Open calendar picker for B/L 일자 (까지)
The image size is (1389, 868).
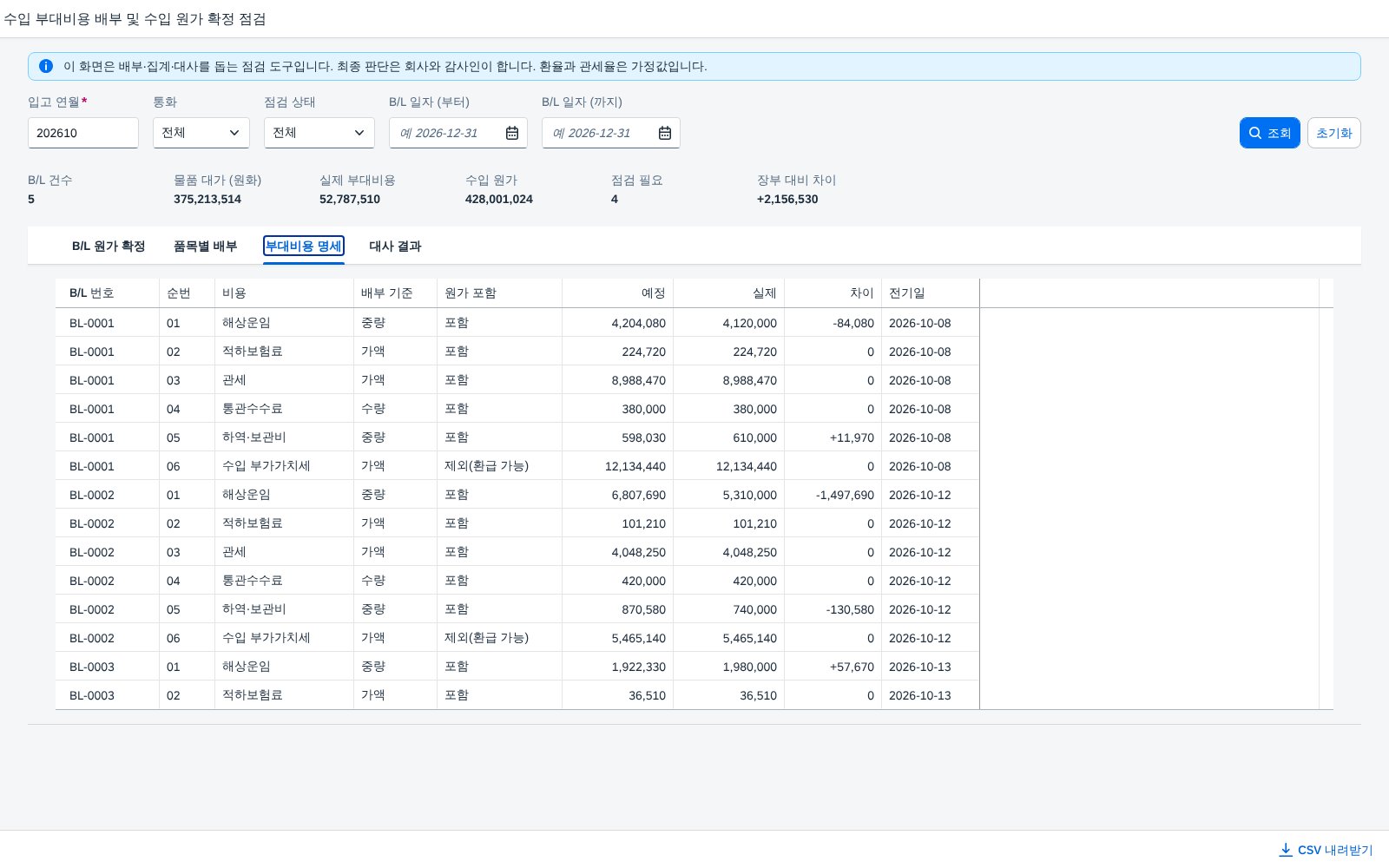(665, 133)
